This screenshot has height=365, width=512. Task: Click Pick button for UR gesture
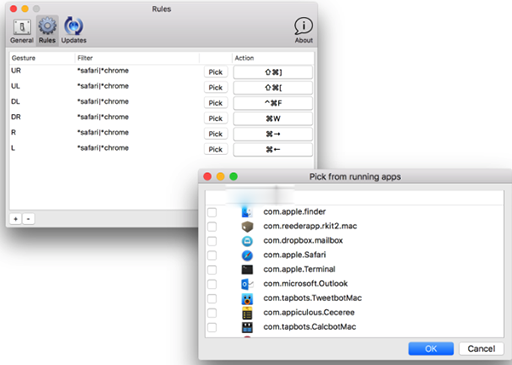216,72
